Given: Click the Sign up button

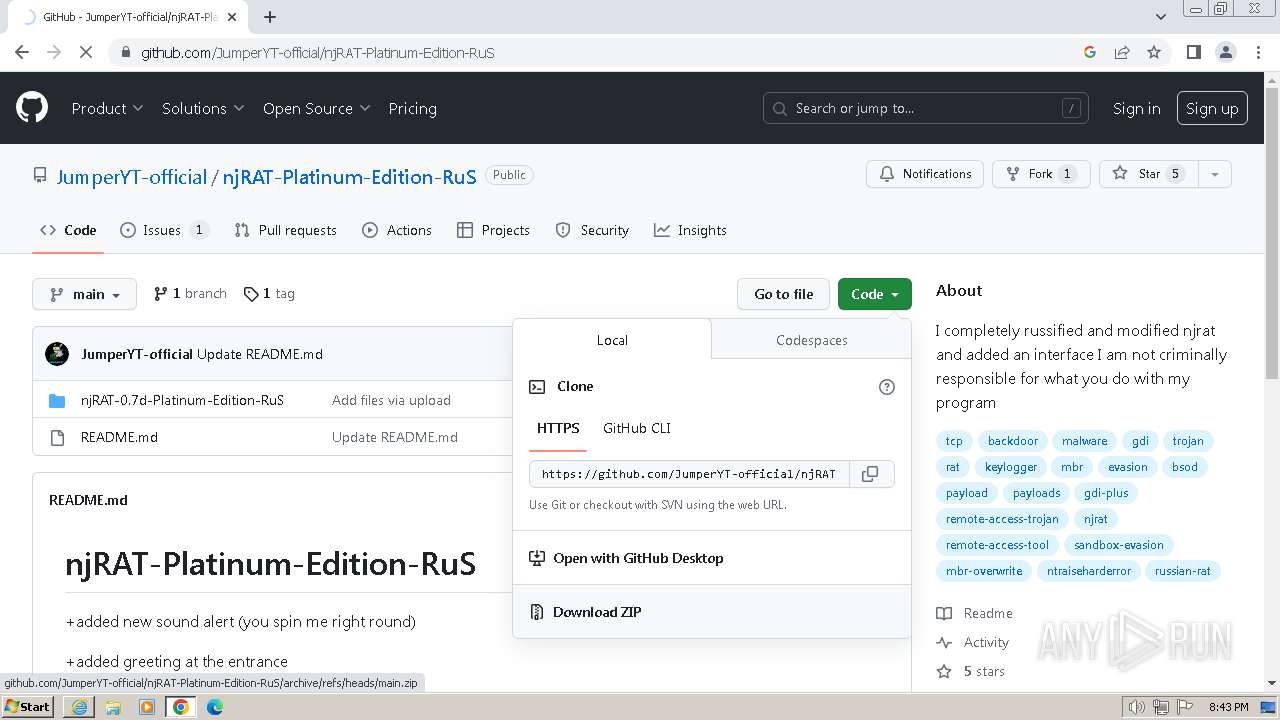Looking at the screenshot, I should [1212, 108].
